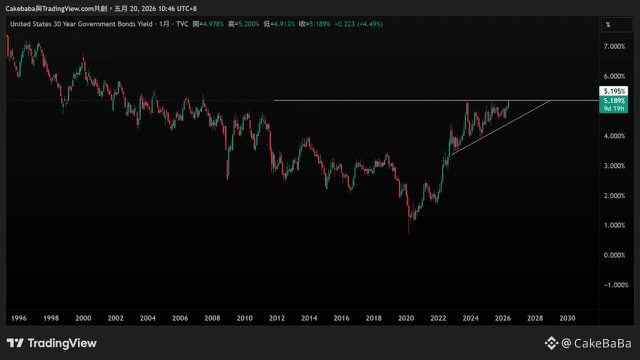Click the 1.000% axis label
640x360 pixels.
(x=614, y=225)
